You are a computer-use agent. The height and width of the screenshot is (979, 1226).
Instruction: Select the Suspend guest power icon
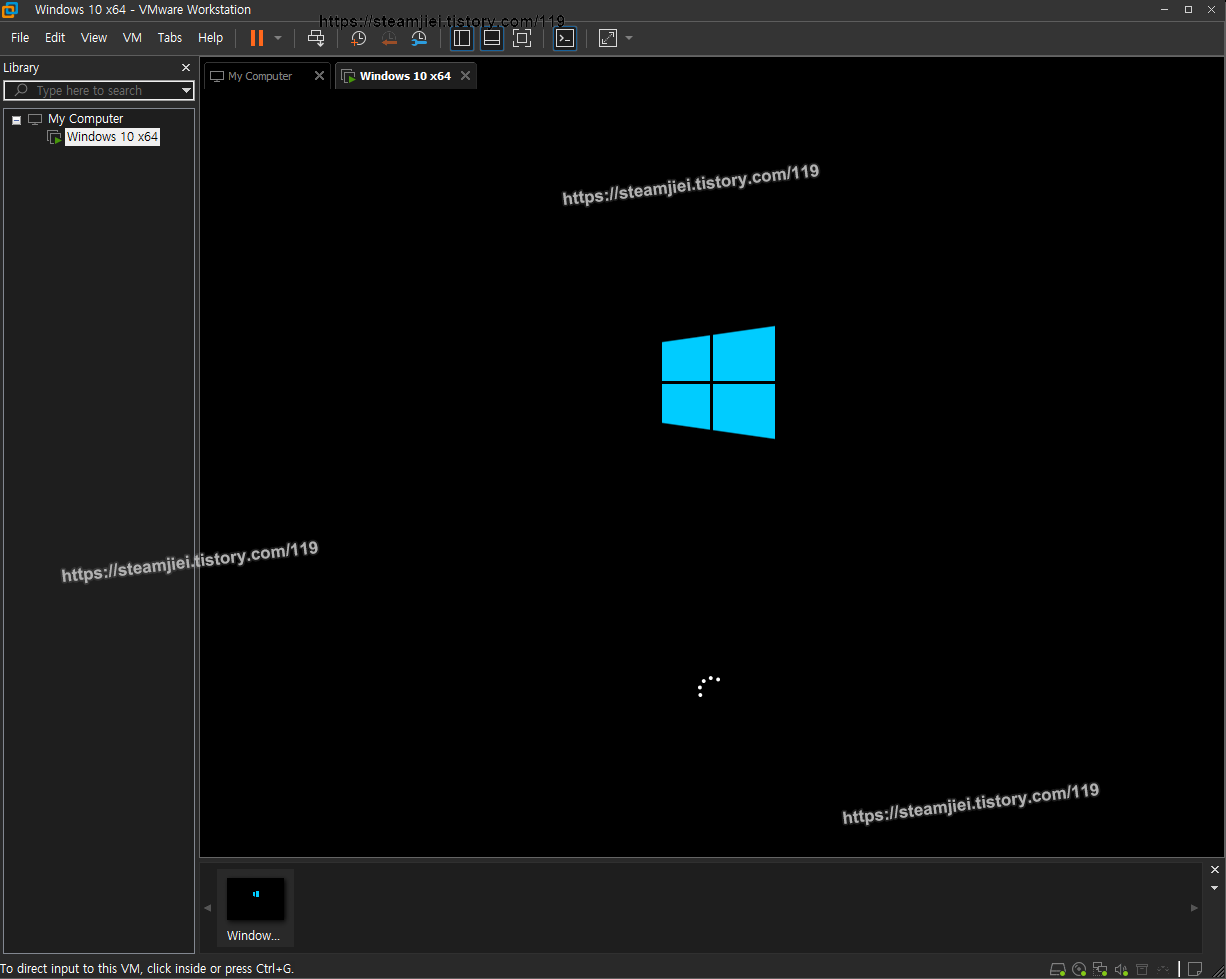tap(258, 38)
